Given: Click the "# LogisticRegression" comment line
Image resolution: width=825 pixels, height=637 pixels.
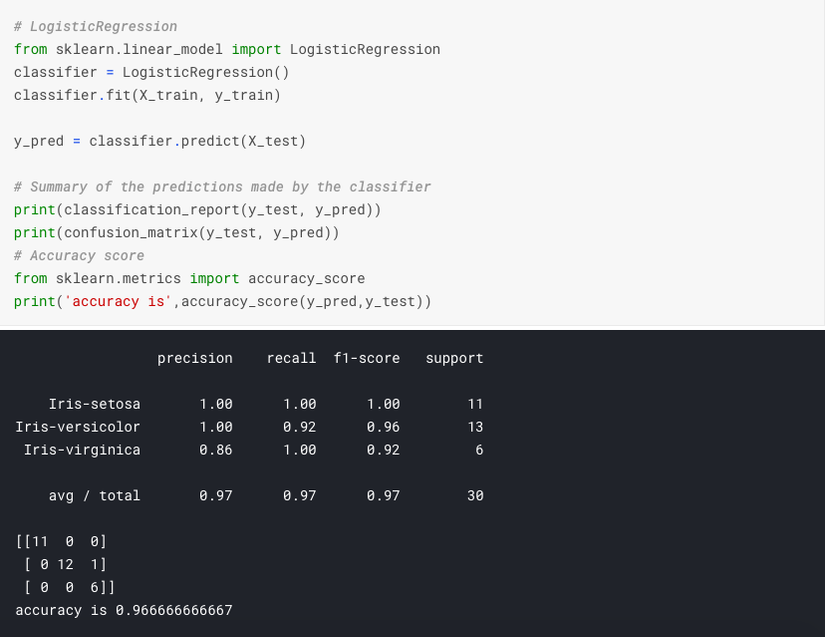Looking at the screenshot, I should (95, 26).
